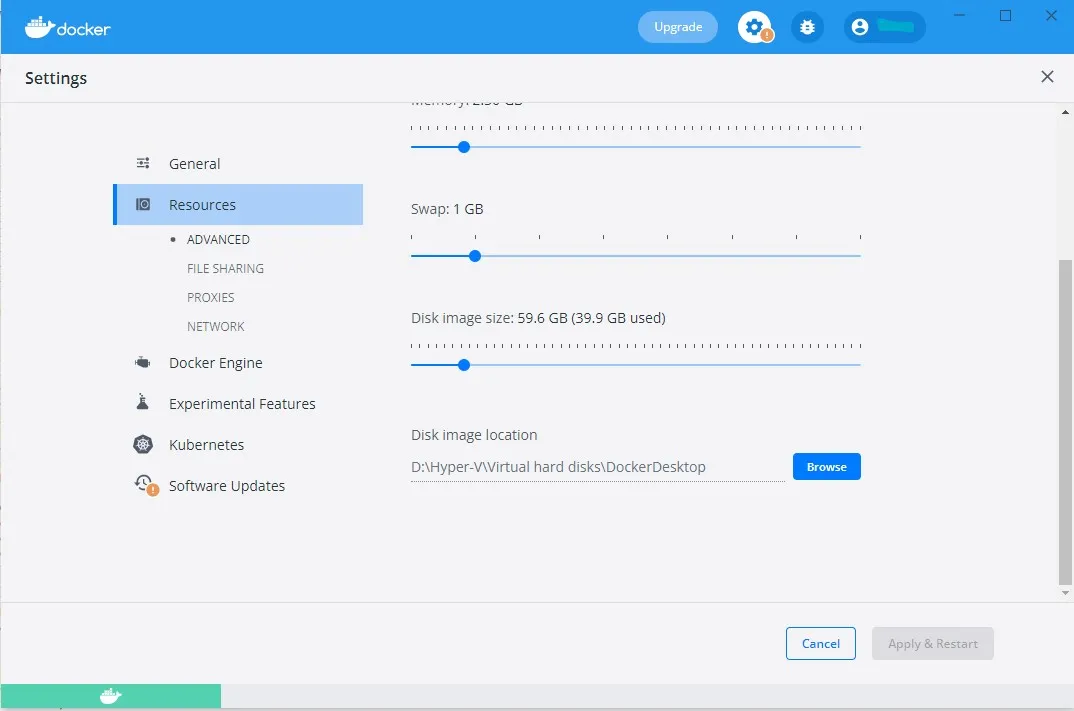This screenshot has width=1074, height=711.
Task: Open the General settings section
Action: click(238, 164)
